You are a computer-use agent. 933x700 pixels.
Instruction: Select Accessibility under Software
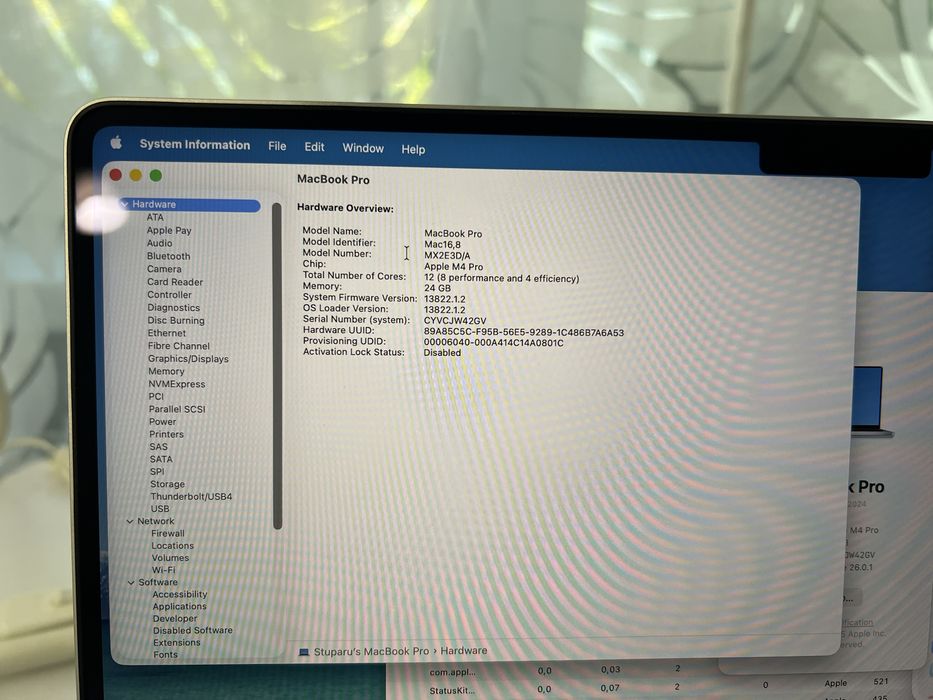pyautogui.click(x=180, y=595)
